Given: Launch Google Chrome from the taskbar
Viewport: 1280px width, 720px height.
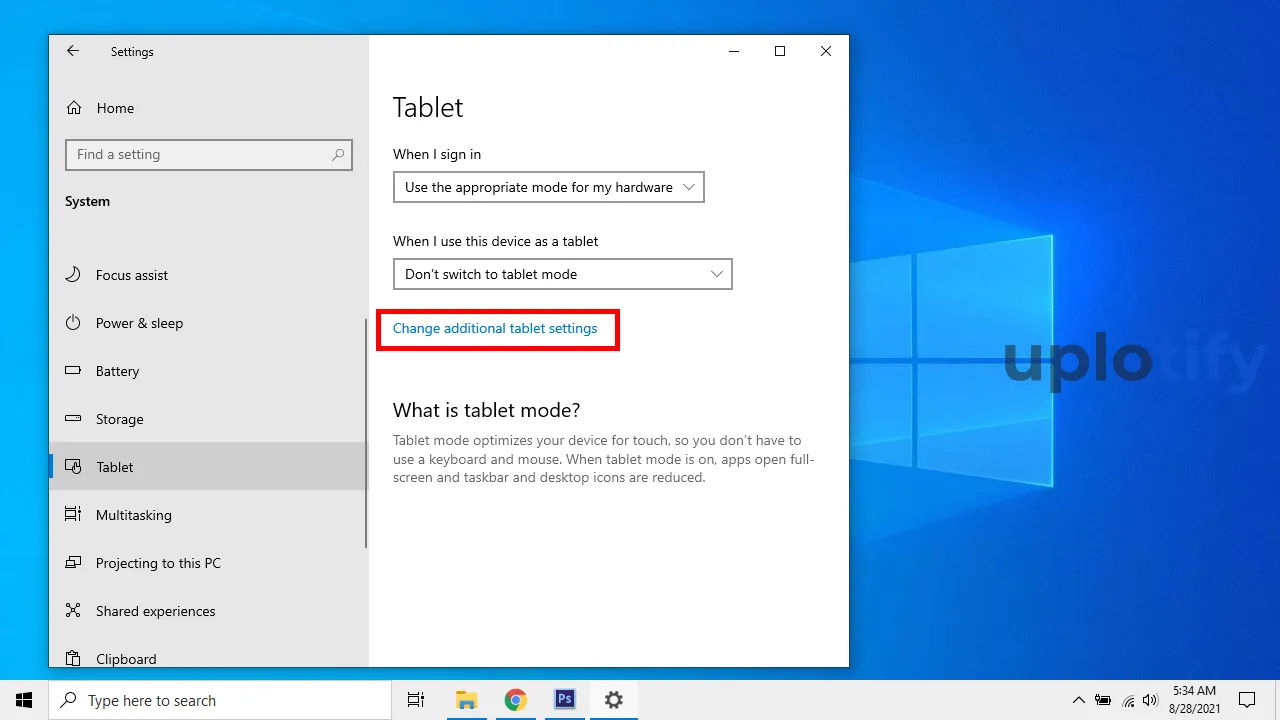Looking at the screenshot, I should tap(515, 700).
